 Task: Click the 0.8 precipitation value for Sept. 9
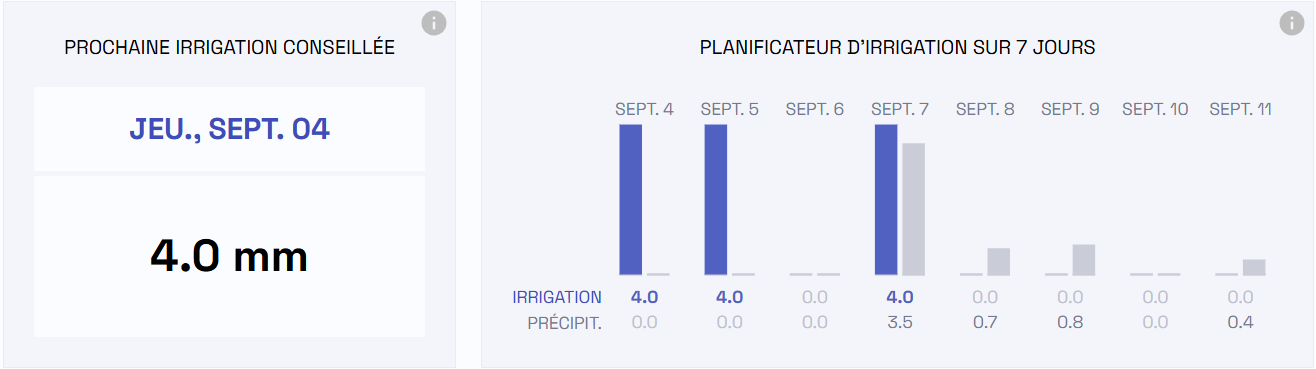[1070, 323]
